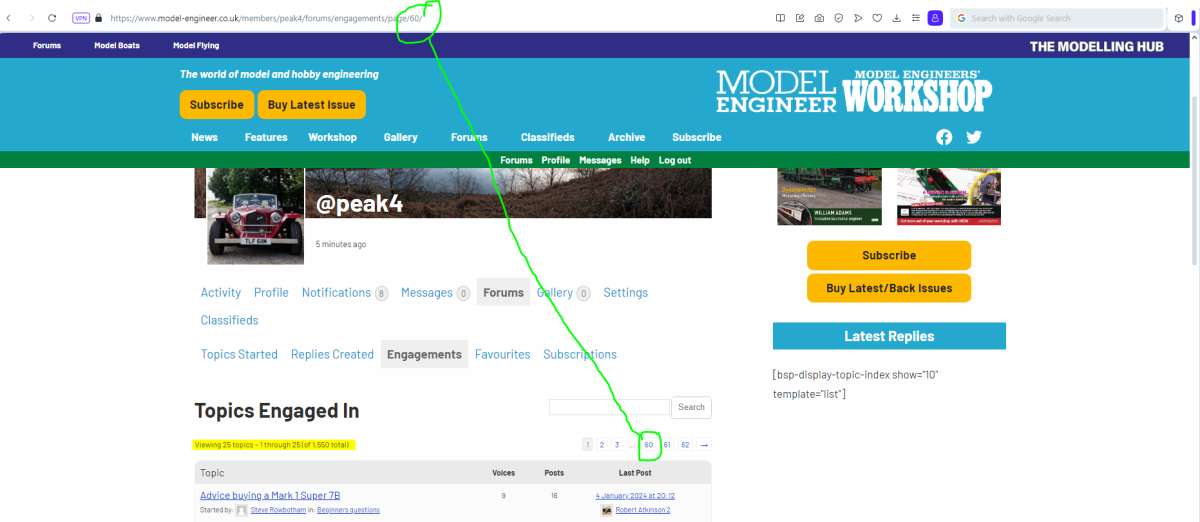This screenshot has height=522, width=1200.
Task: Open the peak4 profile car photo
Action: click(x=255, y=216)
